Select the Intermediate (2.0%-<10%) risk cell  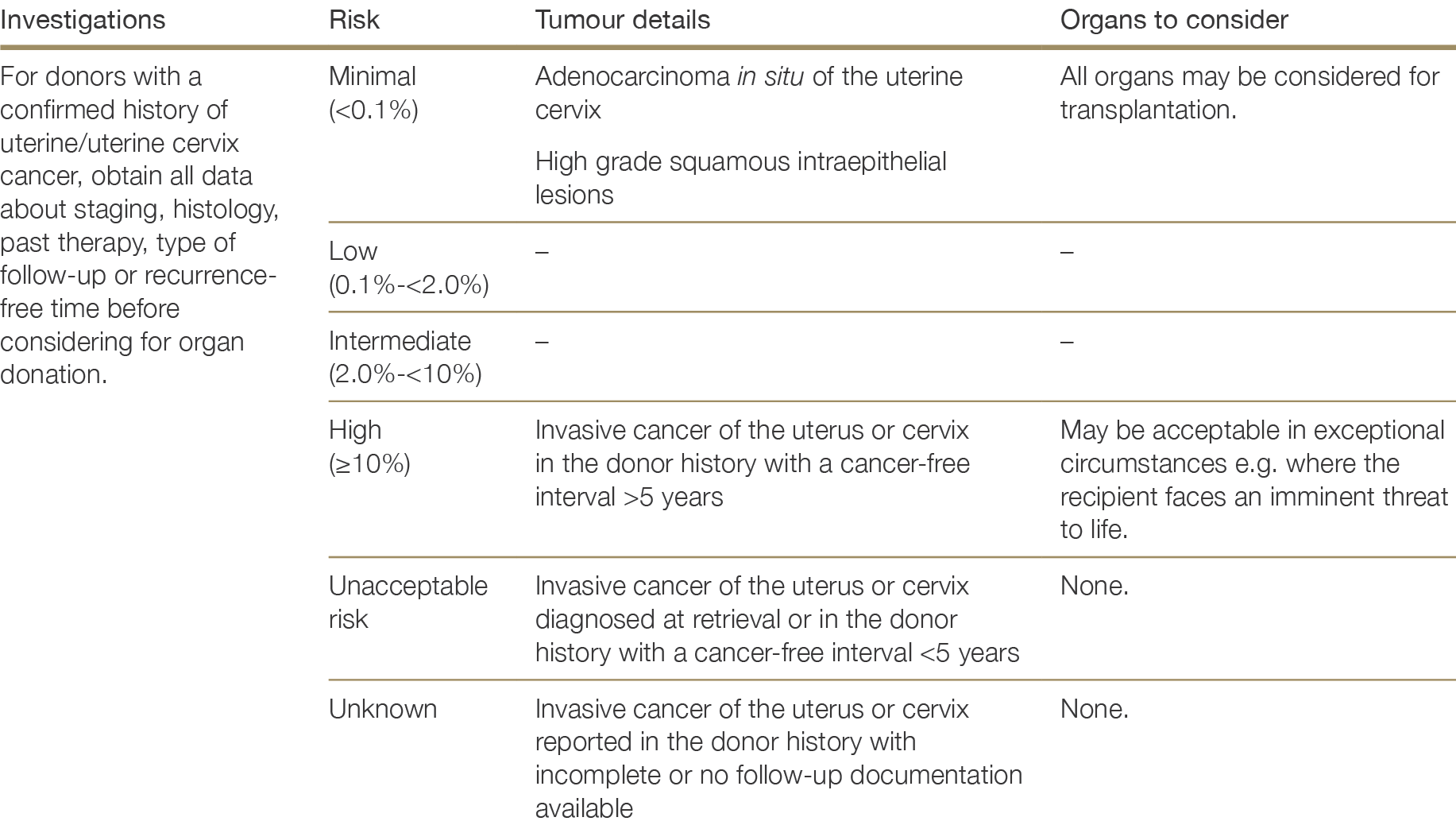tap(404, 358)
